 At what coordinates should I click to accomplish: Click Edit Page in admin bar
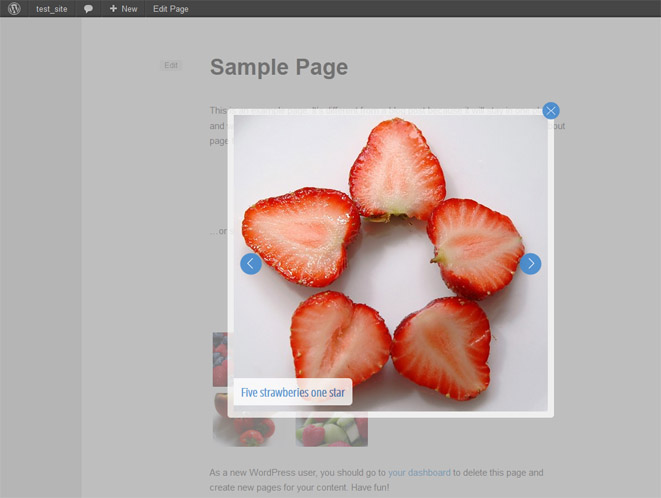(171, 9)
